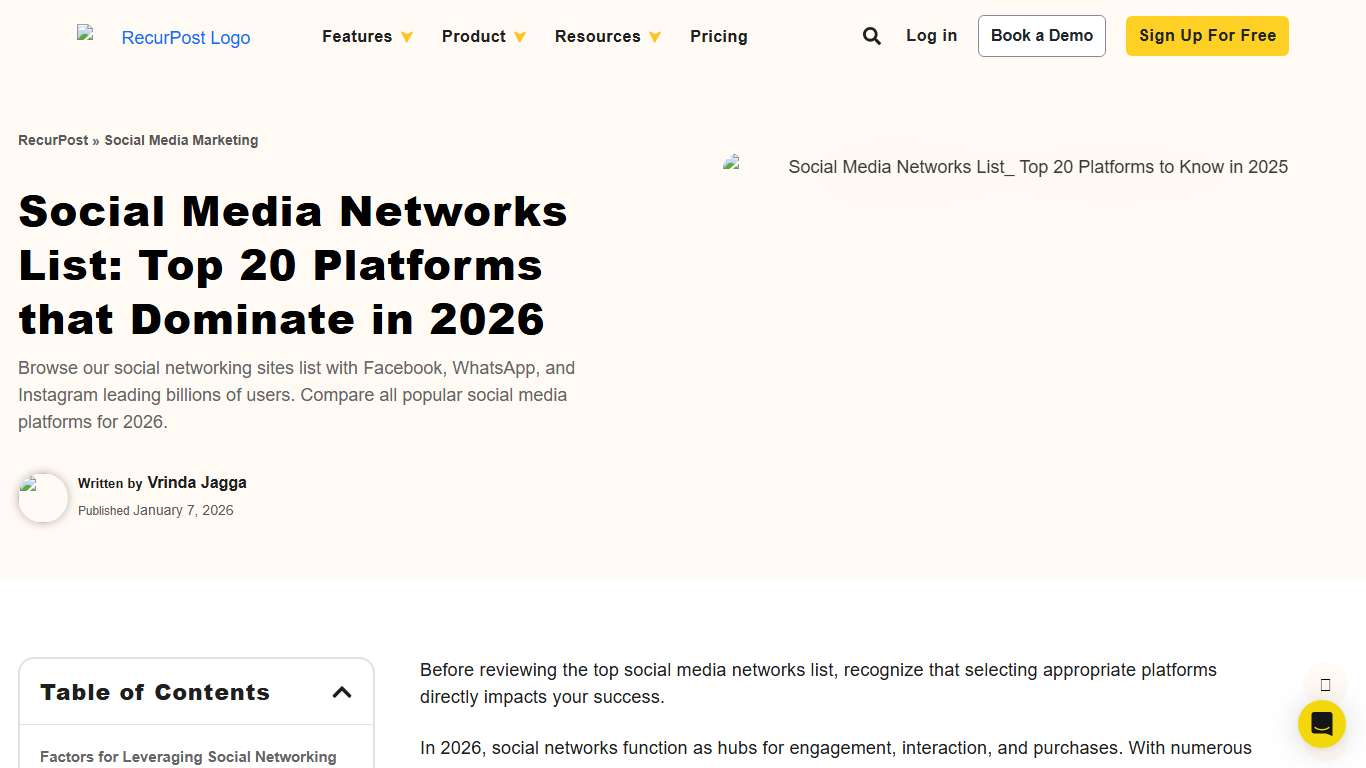Open the live chat widget
This screenshot has width=1366, height=768.
pyautogui.click(x=1321, y=723)
